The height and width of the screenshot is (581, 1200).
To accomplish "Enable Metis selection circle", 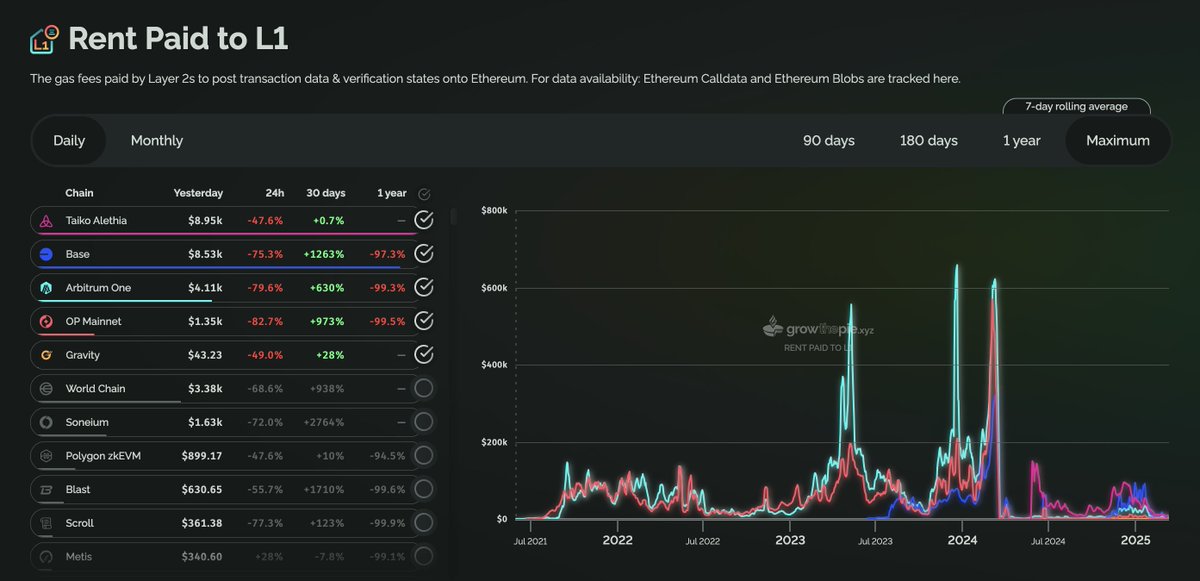I will tap(424, 556).
